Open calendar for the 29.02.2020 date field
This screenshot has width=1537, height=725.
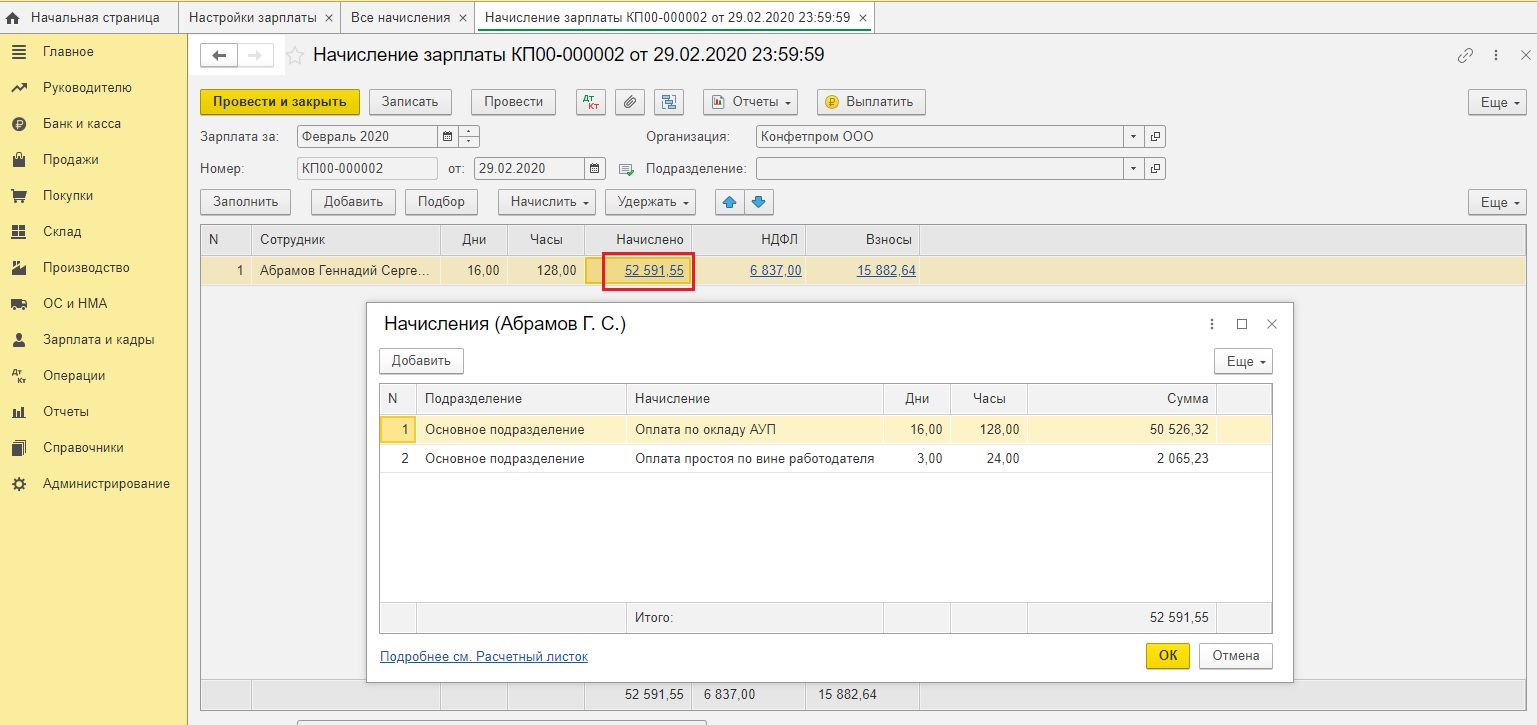point(596,168)
